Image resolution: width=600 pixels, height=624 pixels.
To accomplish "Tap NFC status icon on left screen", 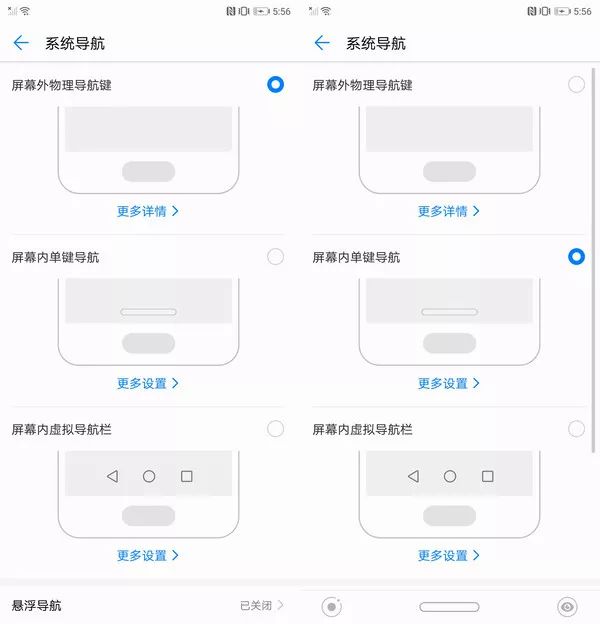I will pyautogui.click(x=231, y=11).
